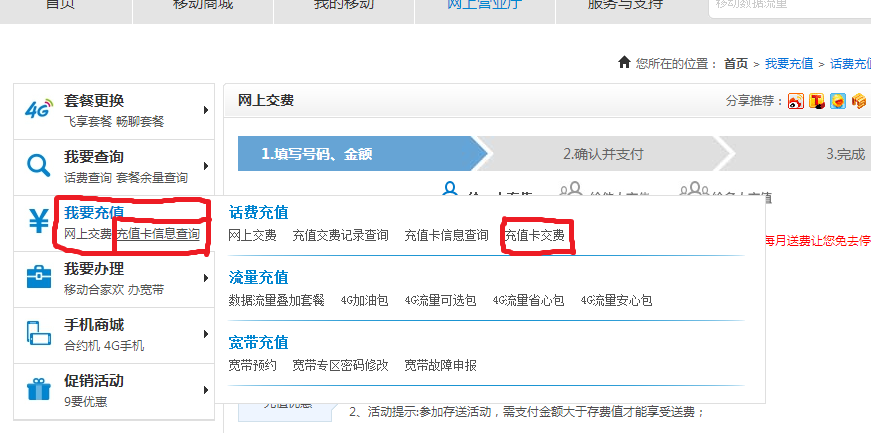Open the 我要办理 sidebar menu title
This screenshot has height=433, width=871.
tap(94, 269)
